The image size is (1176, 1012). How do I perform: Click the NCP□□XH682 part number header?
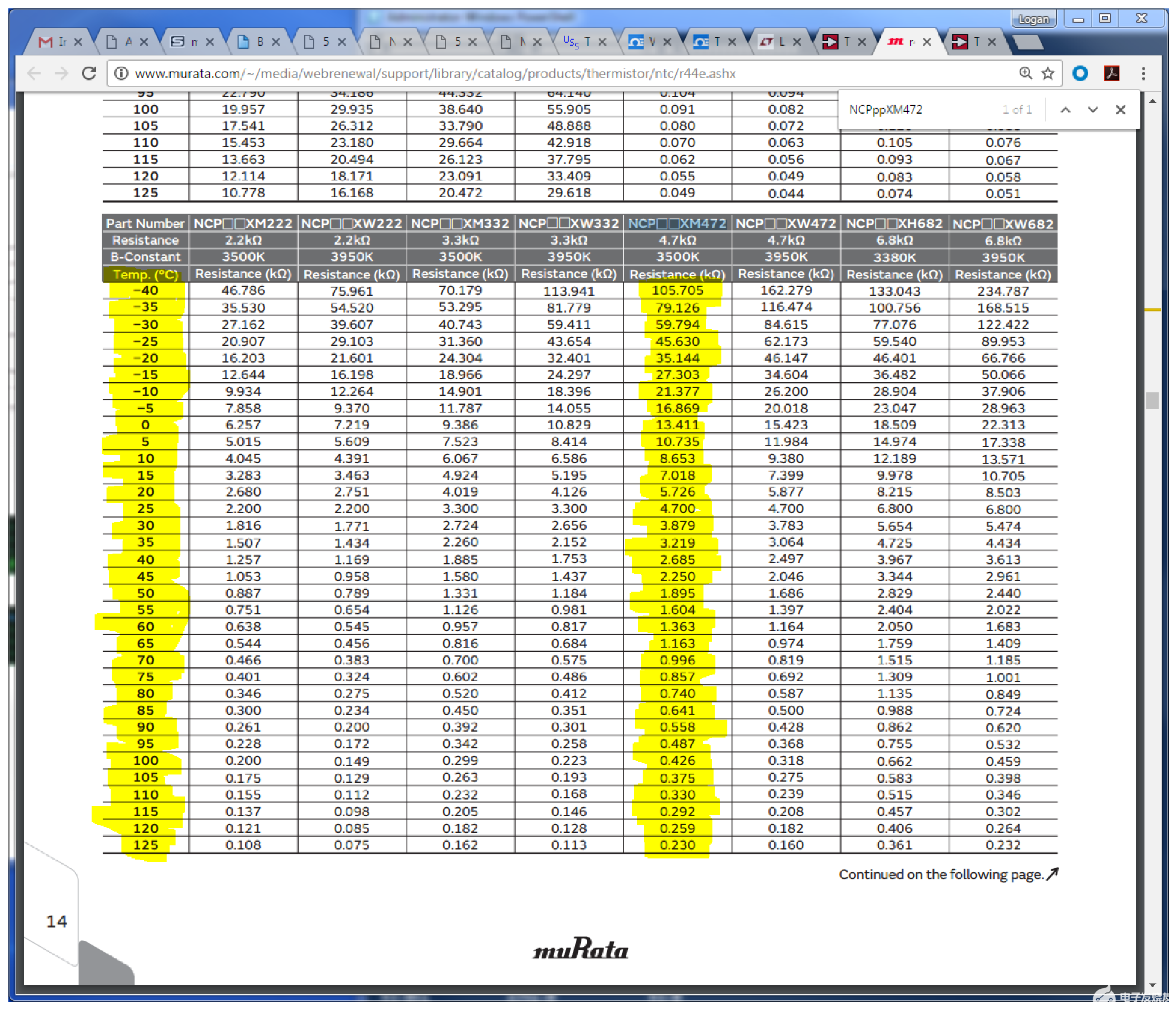coord(894,223)
